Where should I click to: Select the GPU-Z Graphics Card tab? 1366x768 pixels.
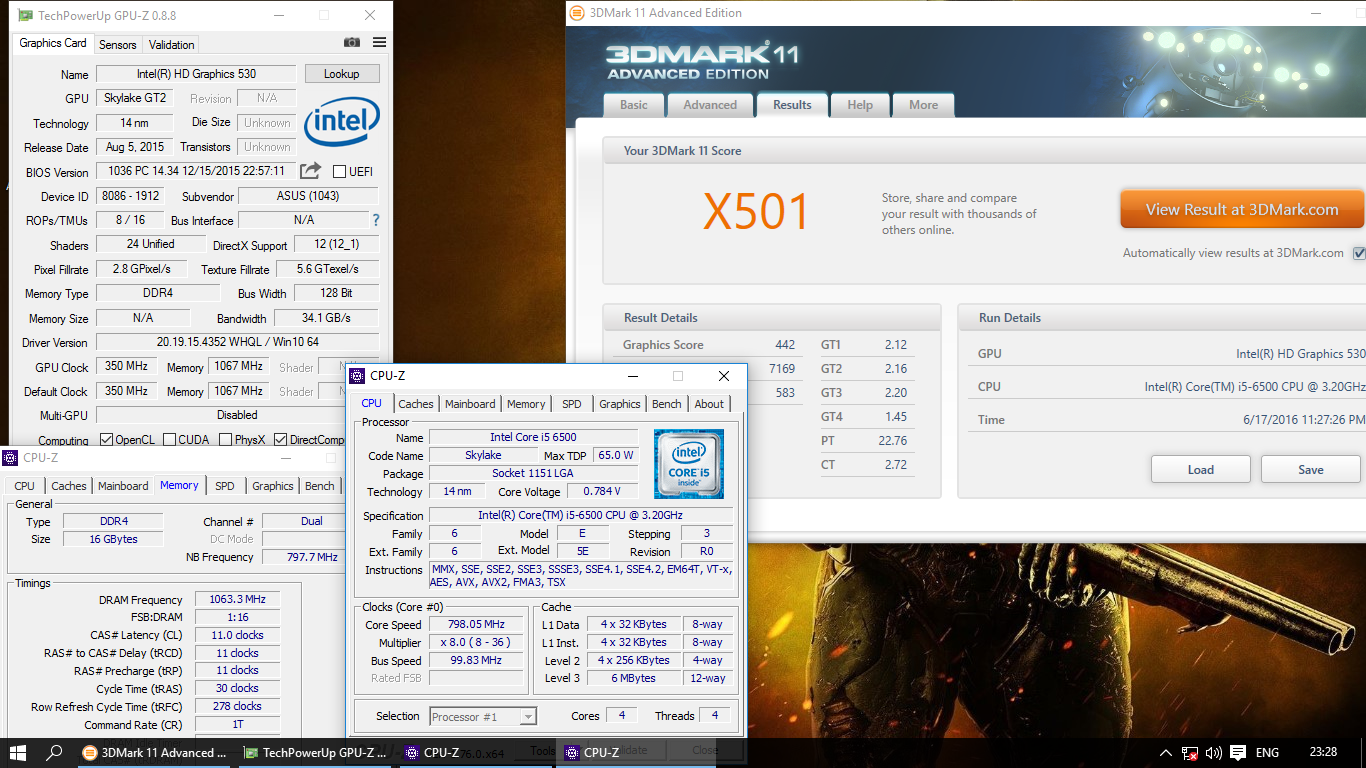point(53,43)
